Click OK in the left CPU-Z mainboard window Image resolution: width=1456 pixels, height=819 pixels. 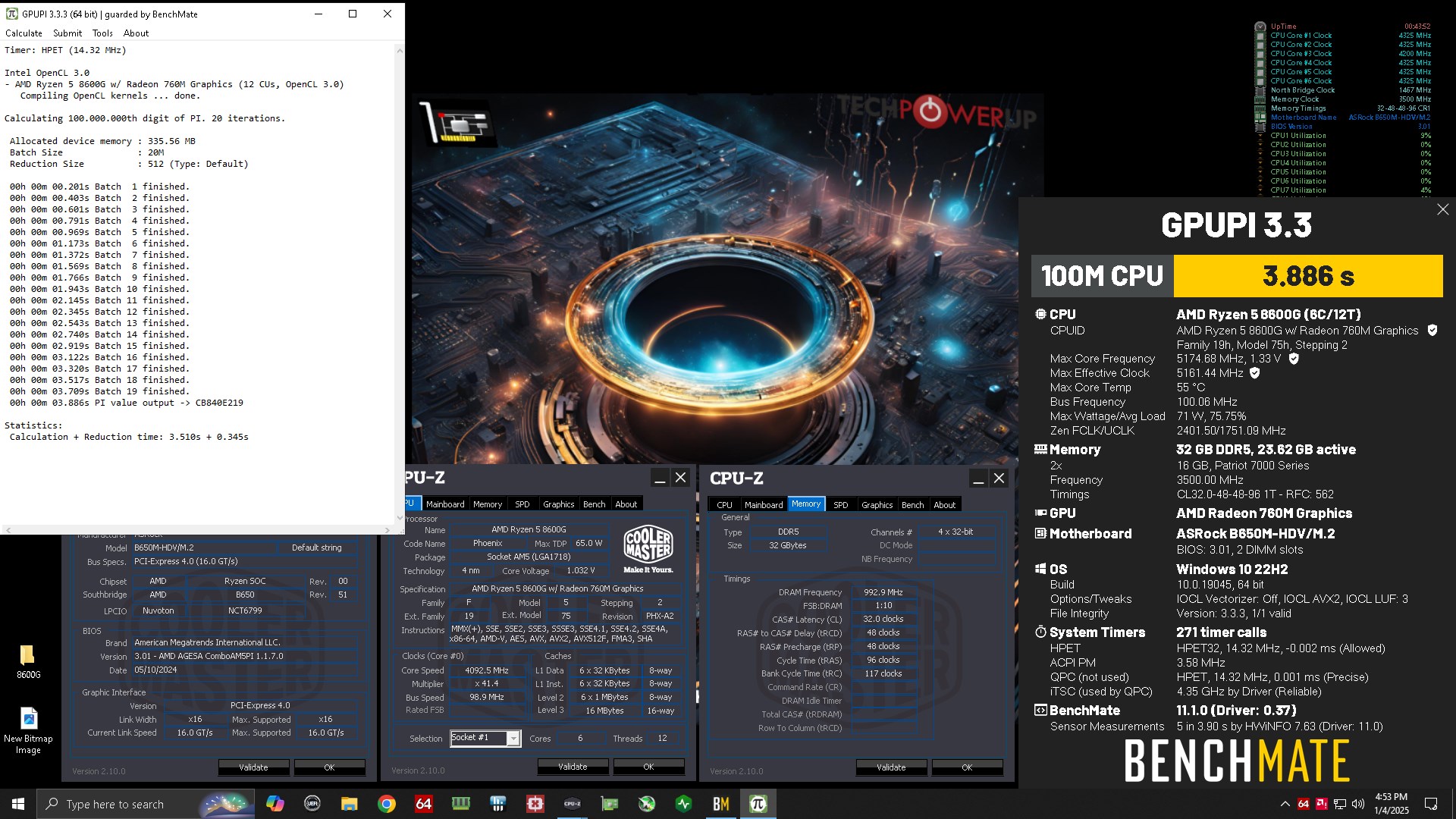click(329, 767)
